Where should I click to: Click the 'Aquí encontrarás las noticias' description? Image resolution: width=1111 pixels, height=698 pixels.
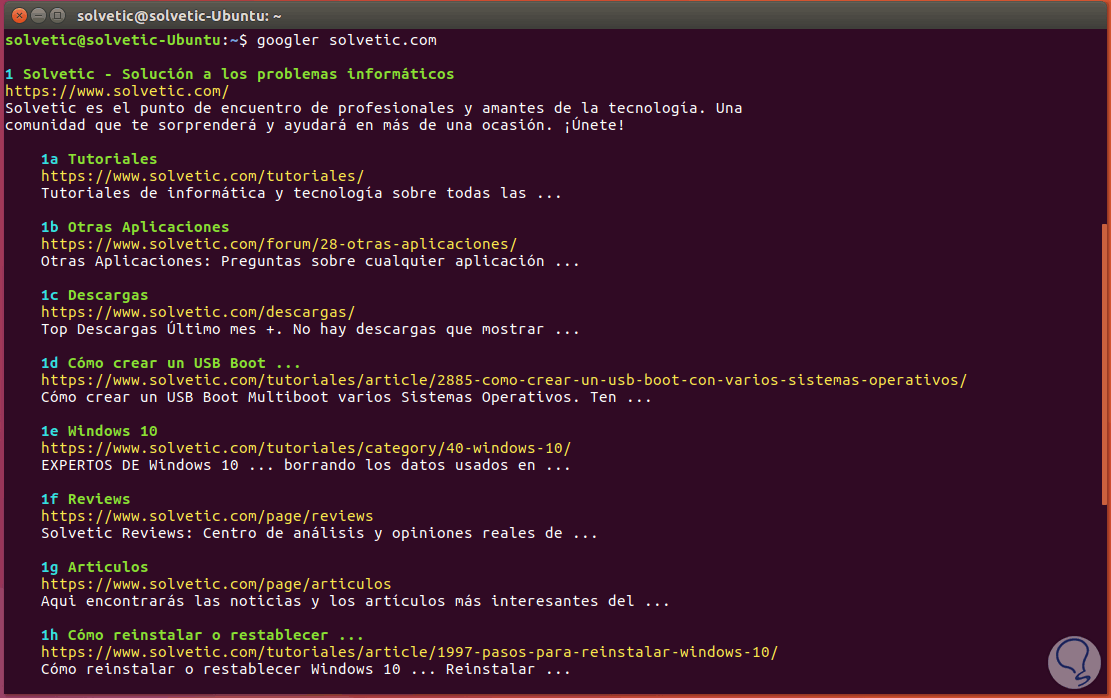tap(355, 601)
